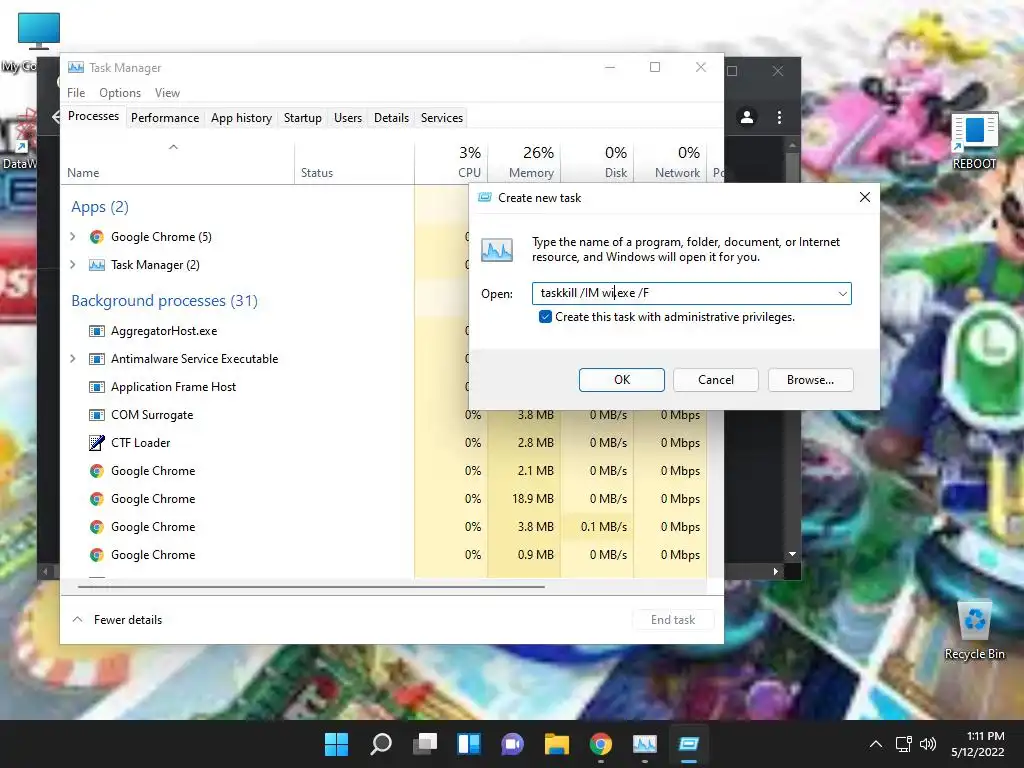Click the Background processes (31) heading
The image size is (1024, 768).
pos(165,300)
